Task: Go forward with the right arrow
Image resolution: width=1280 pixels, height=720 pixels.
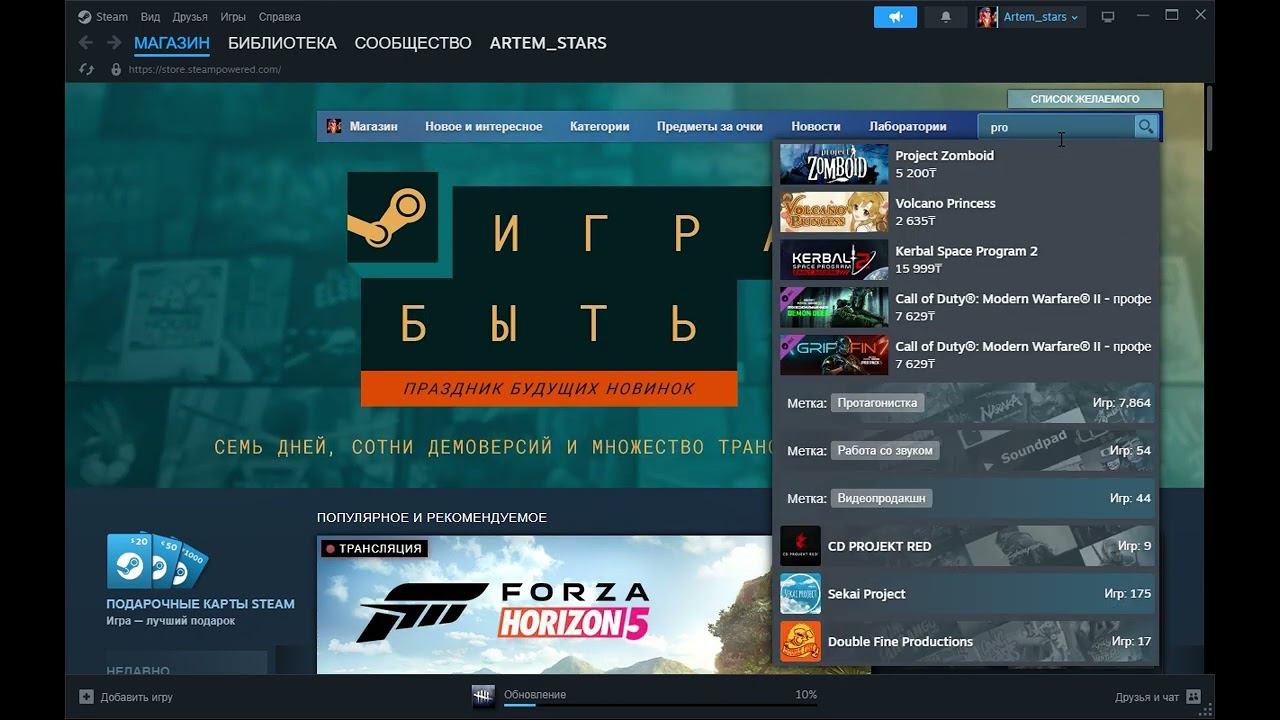Action: tap(114, 43)
